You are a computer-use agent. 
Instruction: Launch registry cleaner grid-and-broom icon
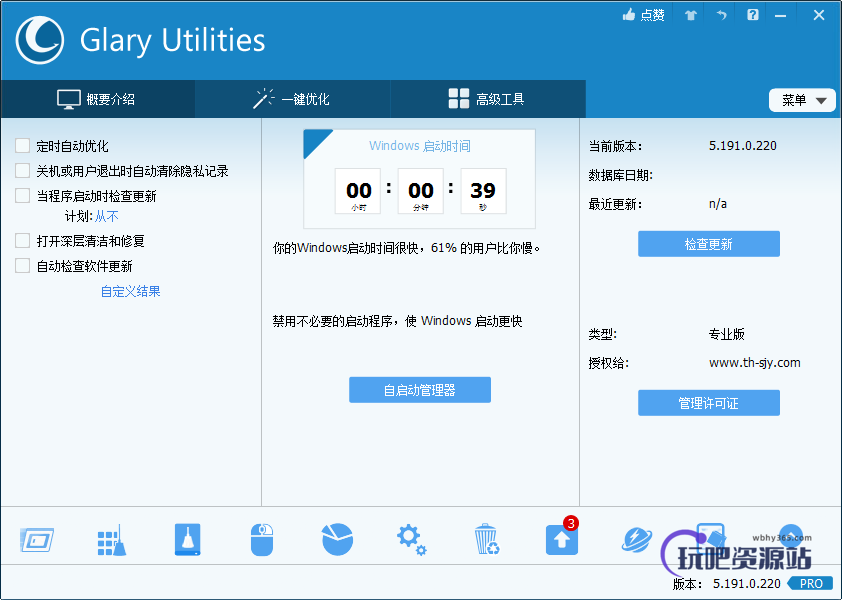[x=112, y=540]
